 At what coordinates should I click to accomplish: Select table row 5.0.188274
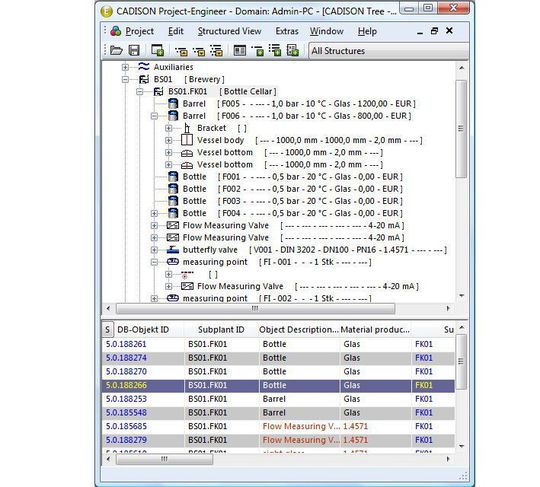click(x=278, y=358)
